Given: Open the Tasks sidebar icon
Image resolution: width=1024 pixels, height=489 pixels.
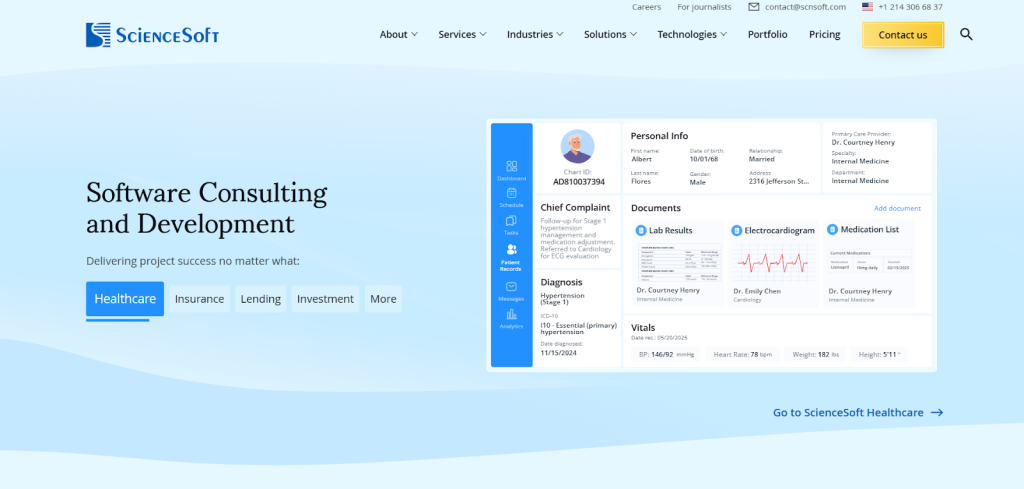Looking at the screenshot, I should pos(511,221).
